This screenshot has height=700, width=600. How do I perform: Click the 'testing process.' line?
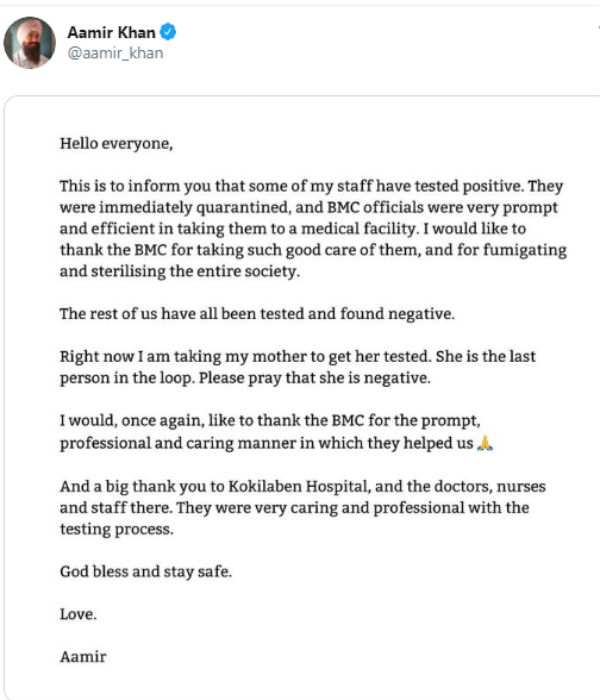tap(117, 529)
